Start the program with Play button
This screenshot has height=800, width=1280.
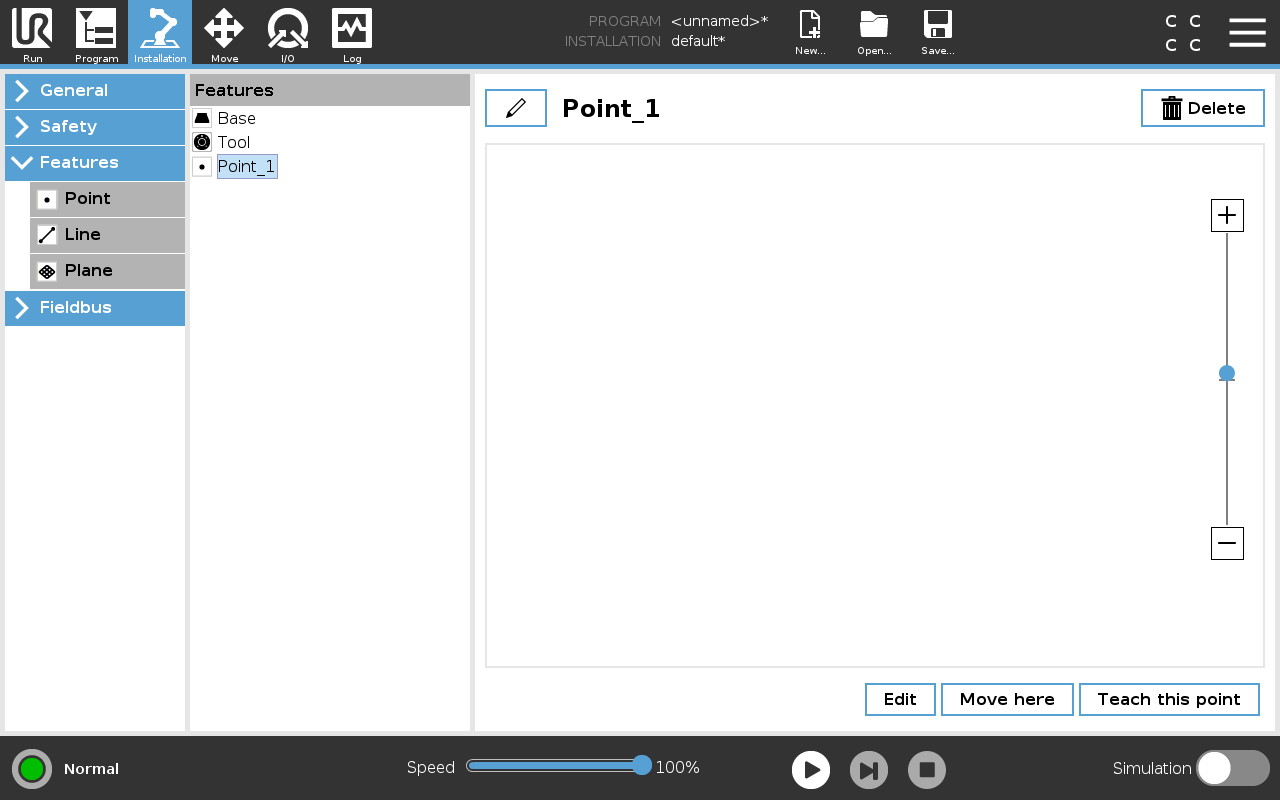(x=811, y=770)
